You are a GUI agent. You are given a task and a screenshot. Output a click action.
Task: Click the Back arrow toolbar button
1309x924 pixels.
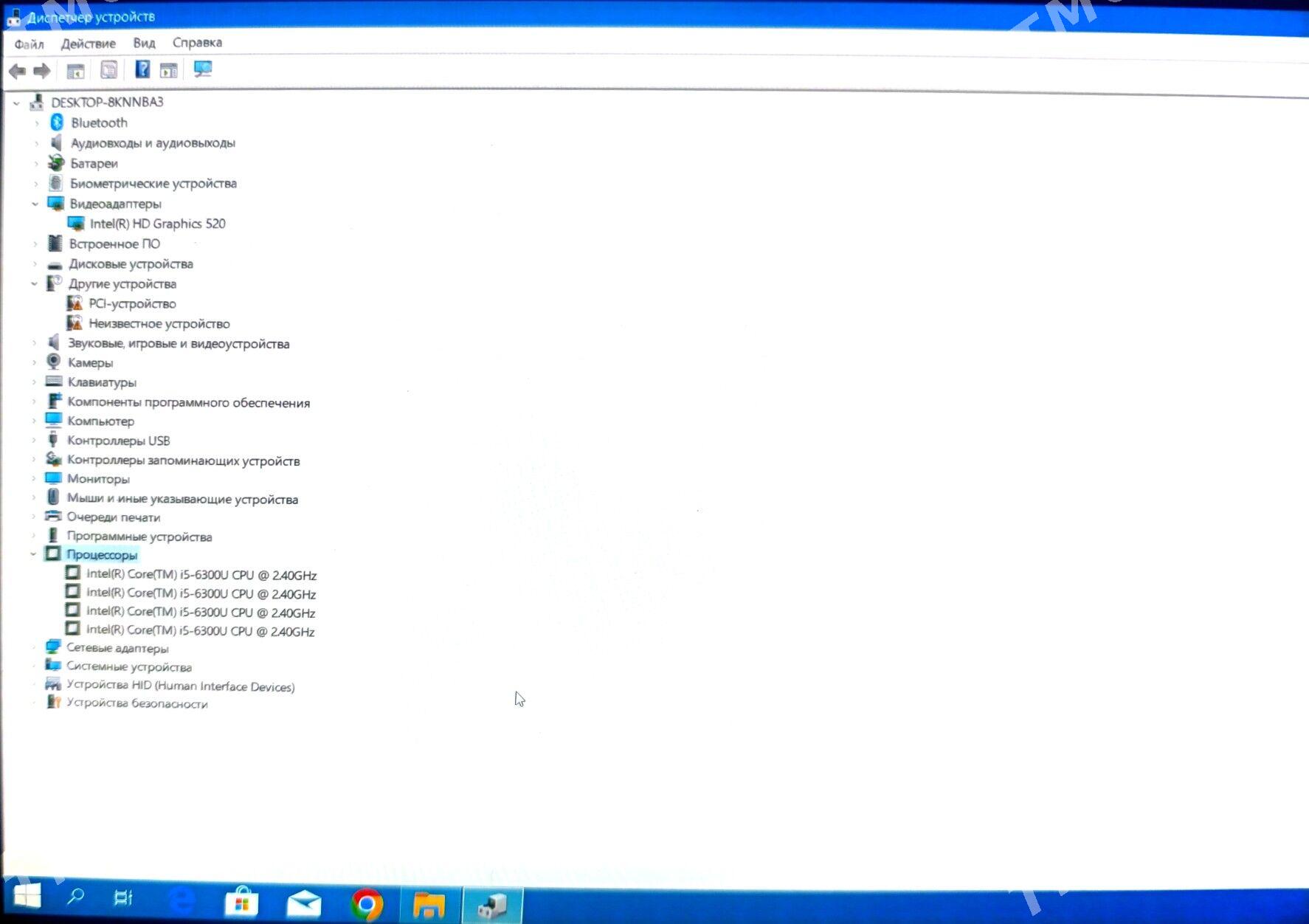(x=18, y=71)
